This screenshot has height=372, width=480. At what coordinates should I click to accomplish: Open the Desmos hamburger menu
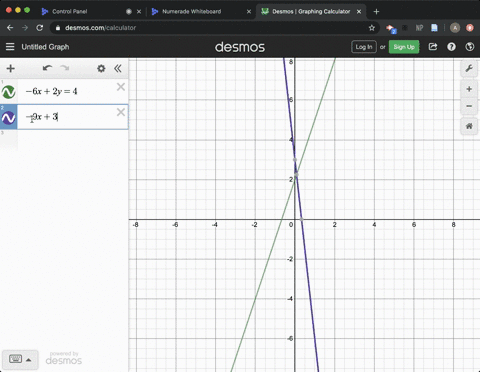[10, 47]
